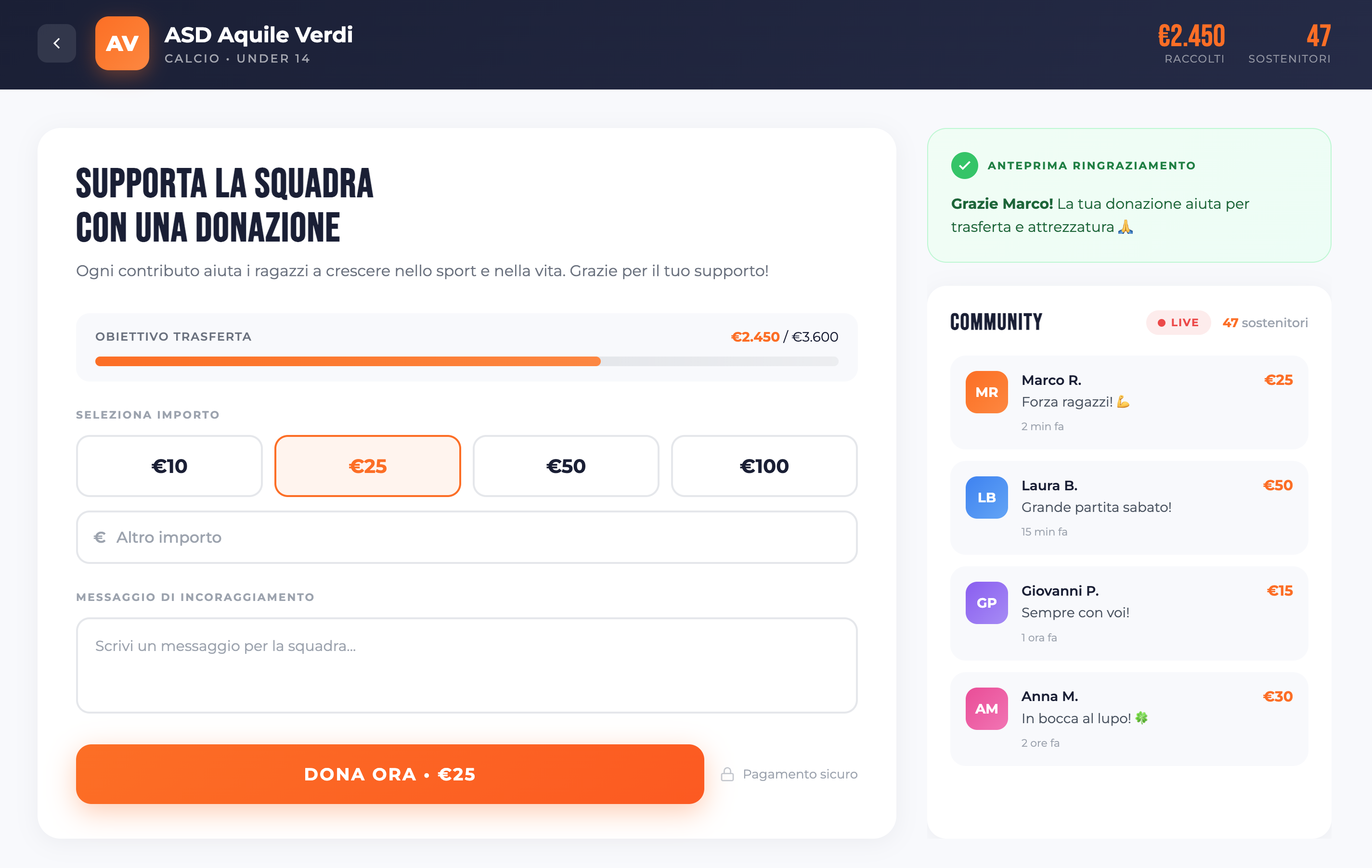Click the Obiettivo Trasferta progress bar
This screenshot has height=868, width=1372.
tap(466, 361)
